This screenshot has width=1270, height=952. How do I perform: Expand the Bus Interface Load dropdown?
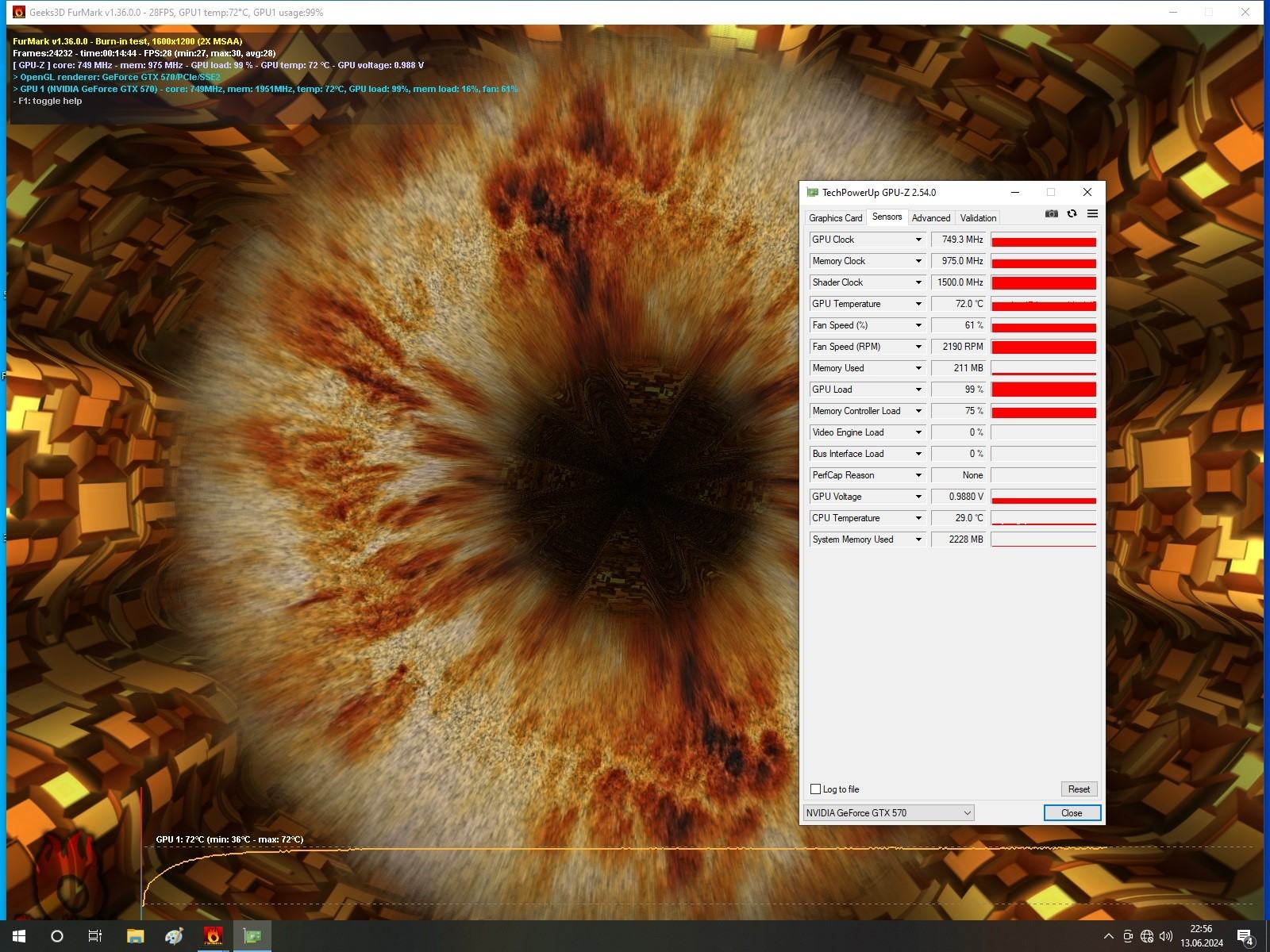[918, 454]
